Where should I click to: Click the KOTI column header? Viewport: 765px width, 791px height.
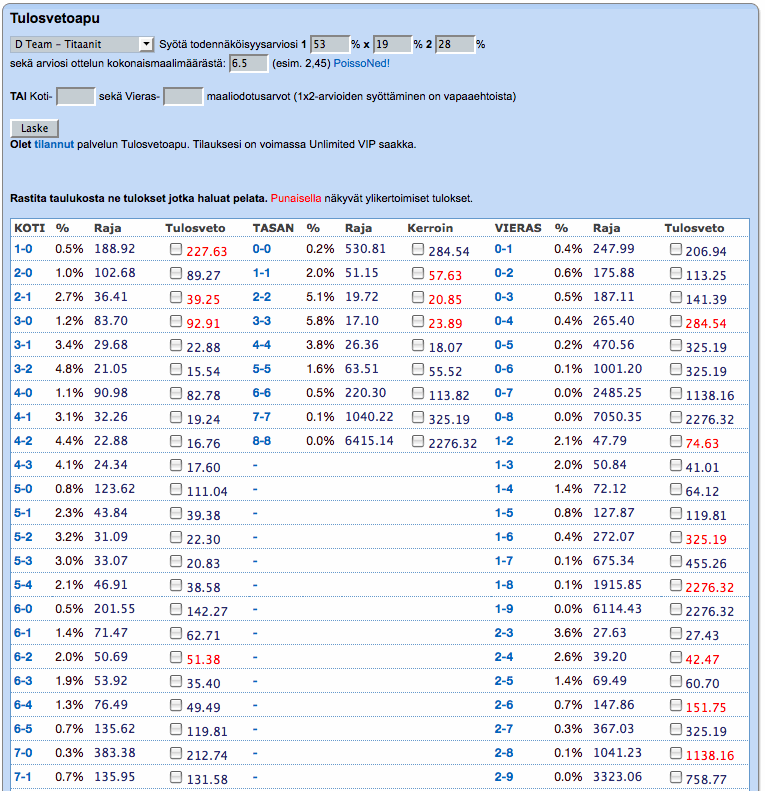[x=30, y=228]
